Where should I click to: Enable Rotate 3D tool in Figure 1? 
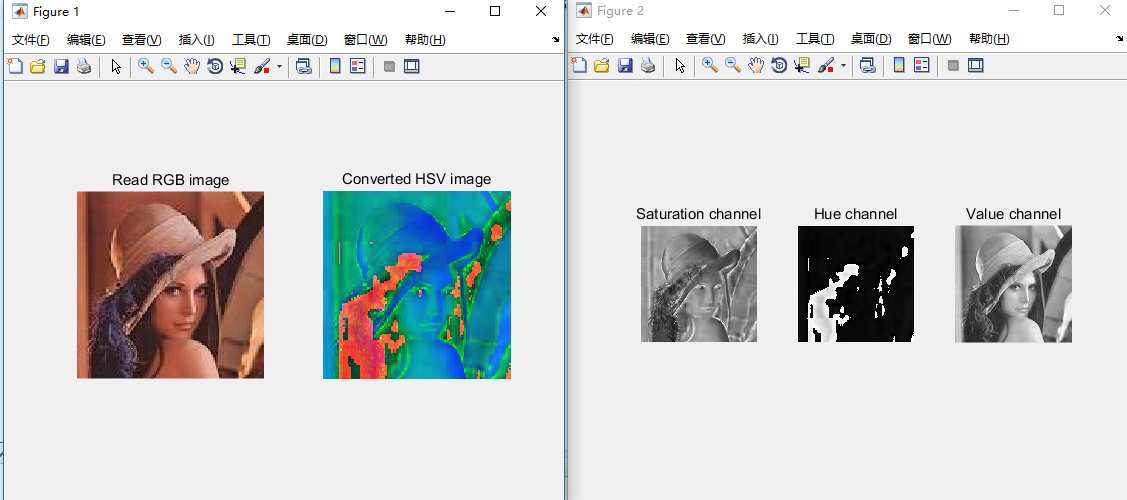pos(215,67)
